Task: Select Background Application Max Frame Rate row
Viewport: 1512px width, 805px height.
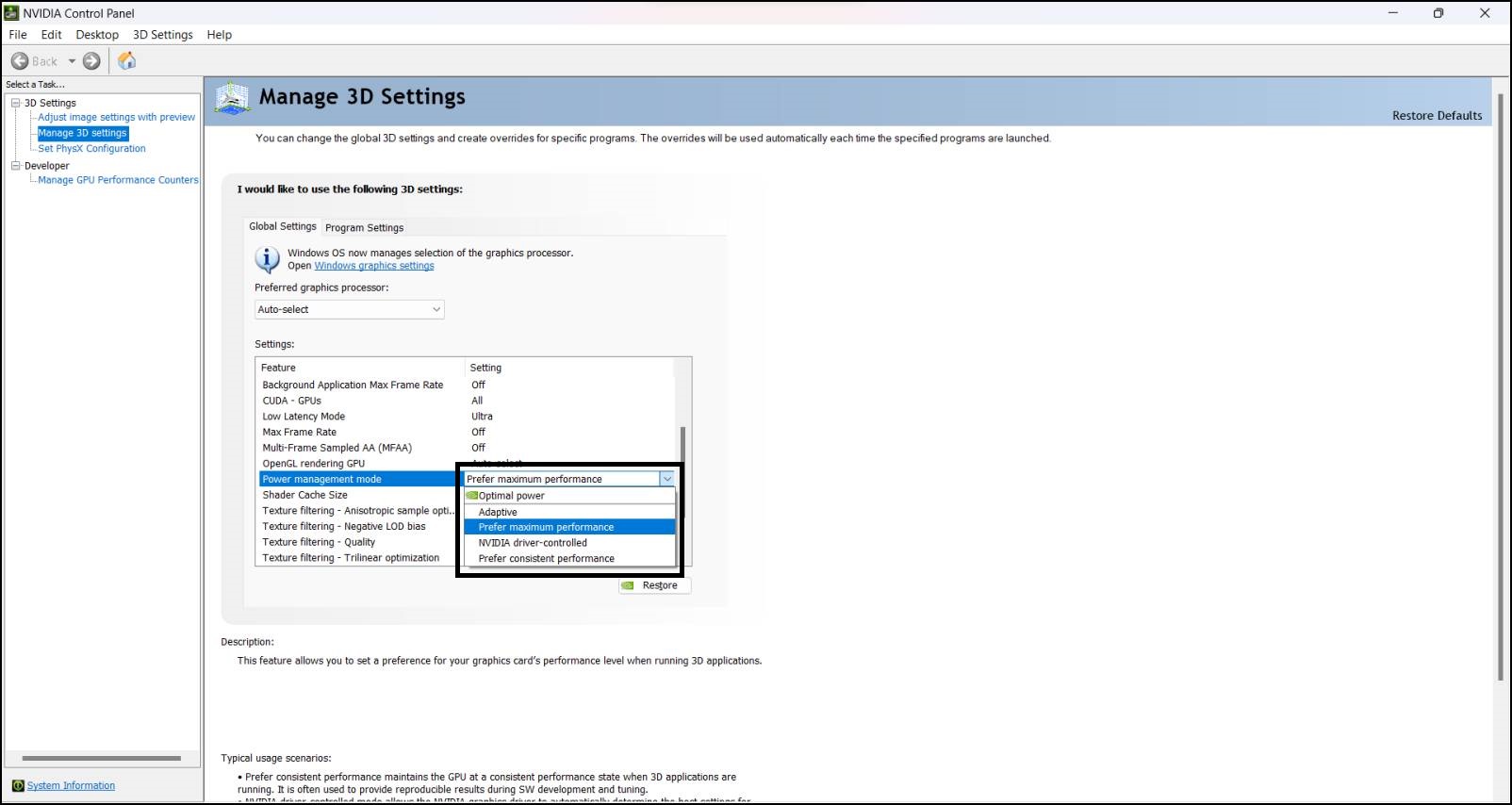Action: point(468,385)
